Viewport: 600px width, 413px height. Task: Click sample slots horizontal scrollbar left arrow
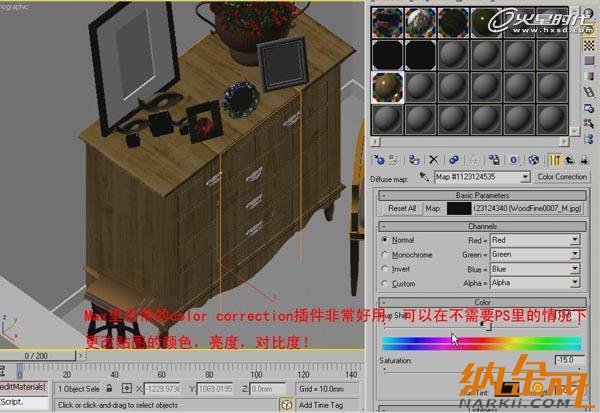(375, 142)
